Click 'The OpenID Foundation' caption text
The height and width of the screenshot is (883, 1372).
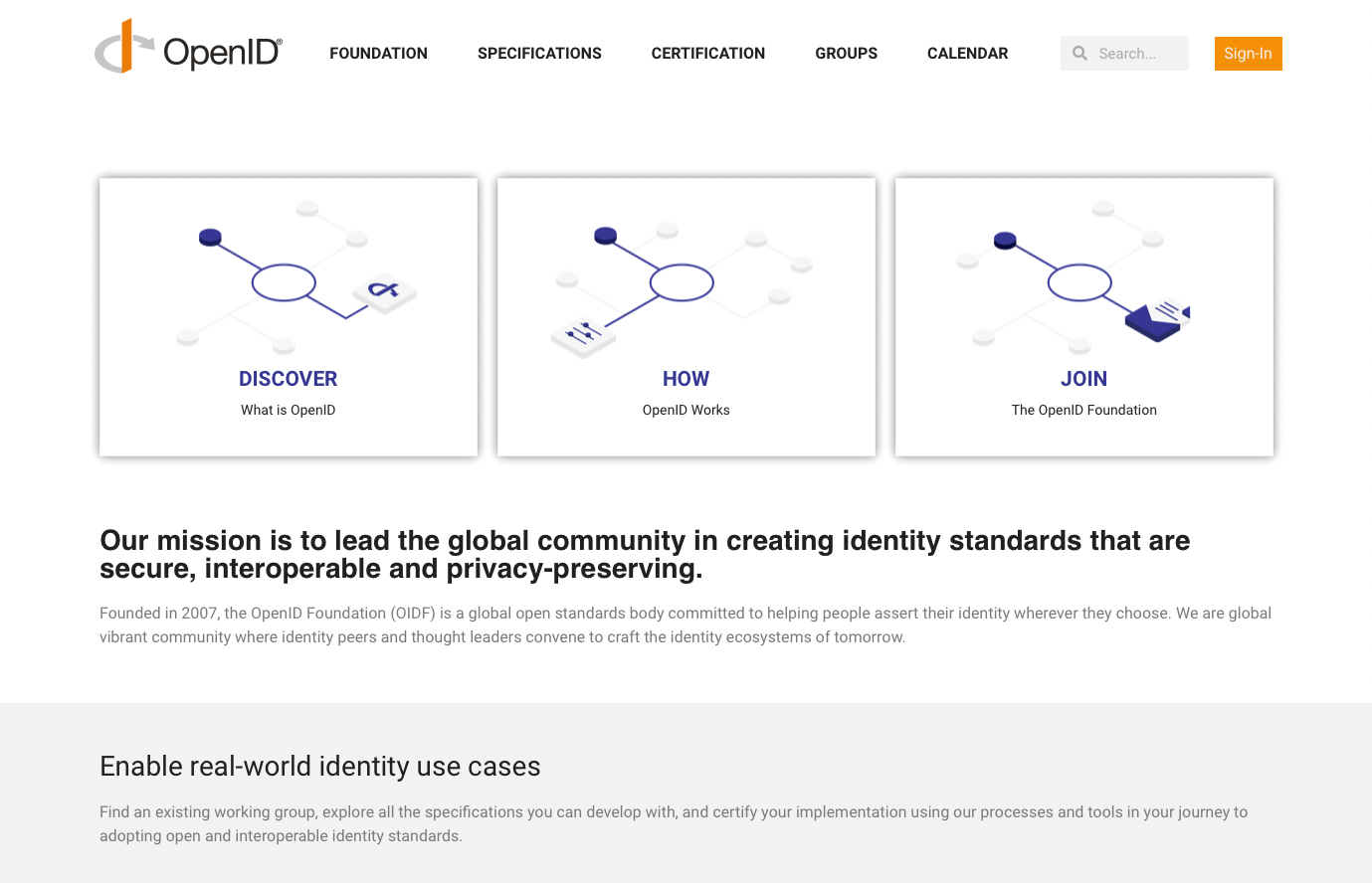point(1084,410)
